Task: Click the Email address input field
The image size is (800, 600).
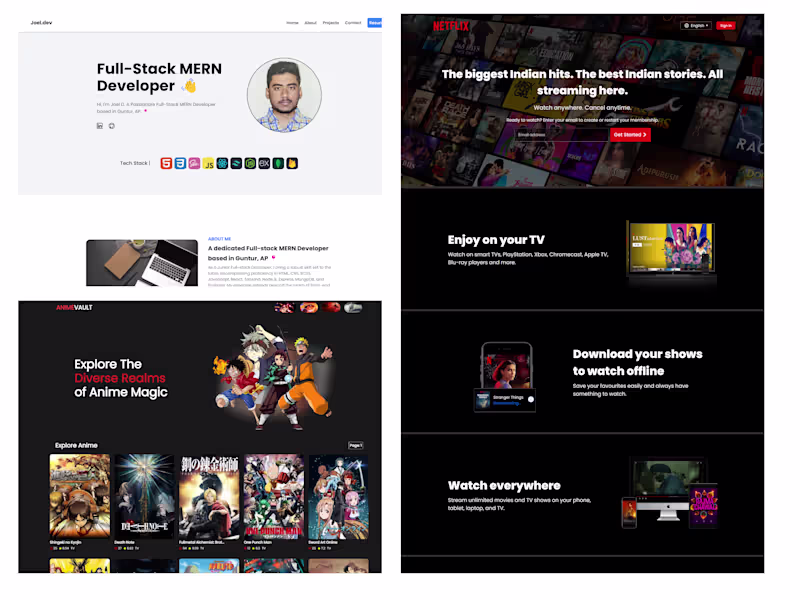Action: (562, 135)
